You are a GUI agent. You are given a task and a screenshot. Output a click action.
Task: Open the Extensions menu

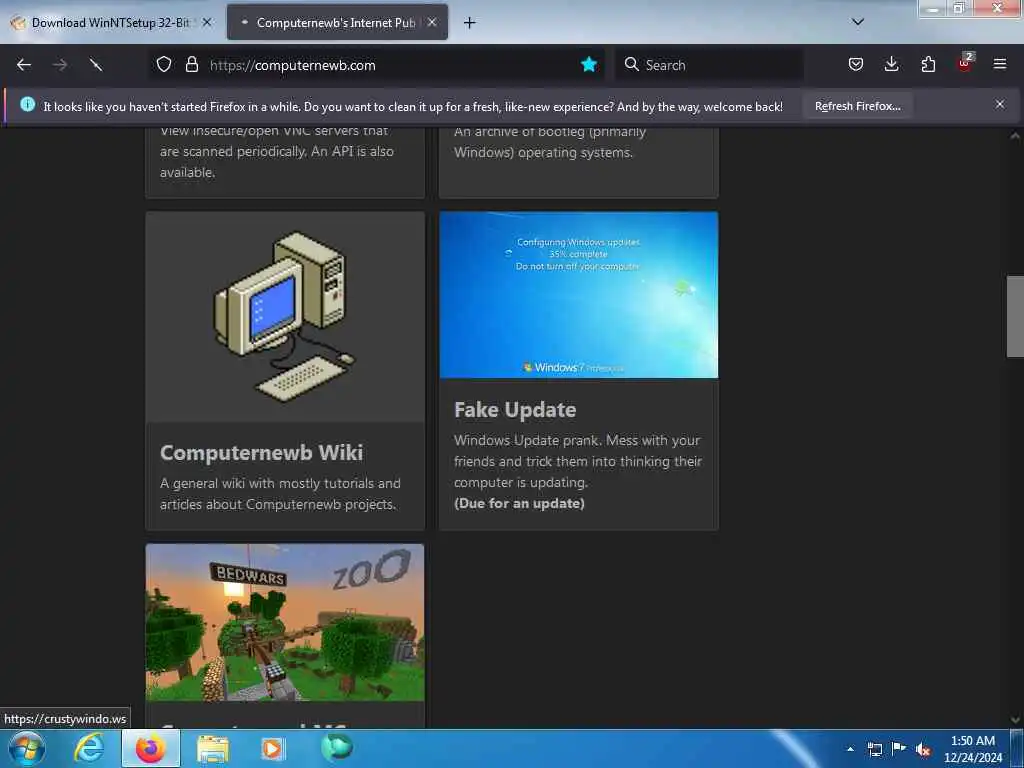[928, 65]
